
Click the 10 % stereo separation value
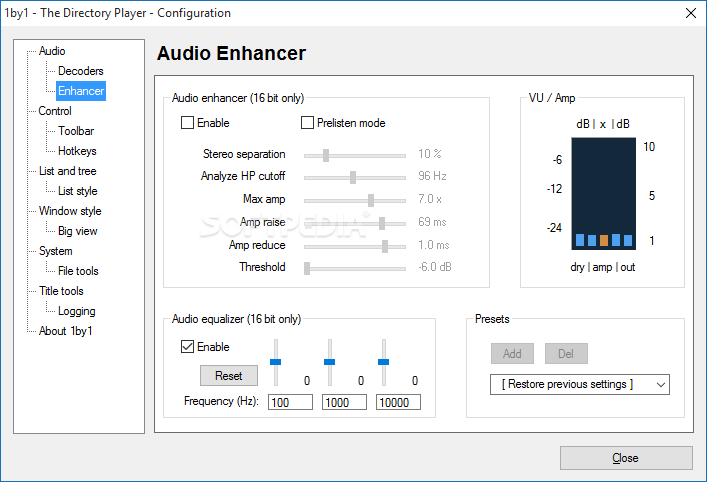(430, 154)
